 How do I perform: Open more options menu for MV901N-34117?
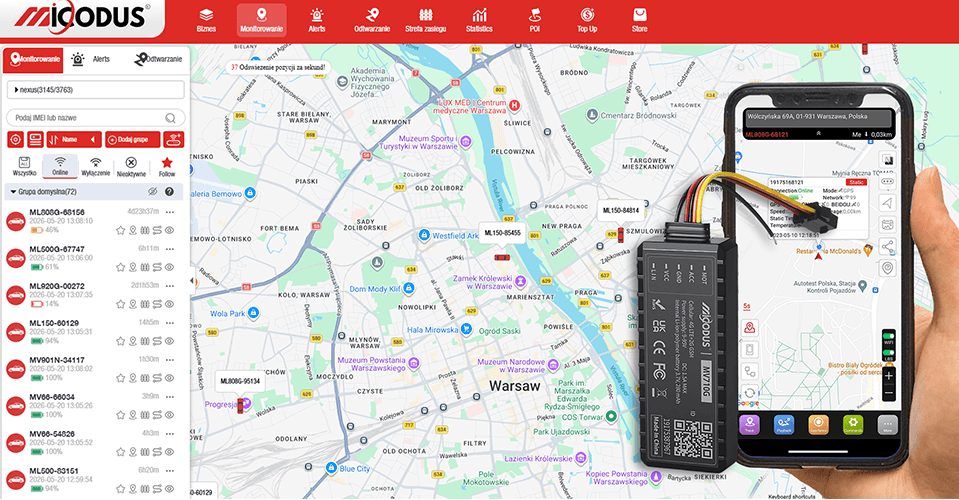click(x=170, y=359)
